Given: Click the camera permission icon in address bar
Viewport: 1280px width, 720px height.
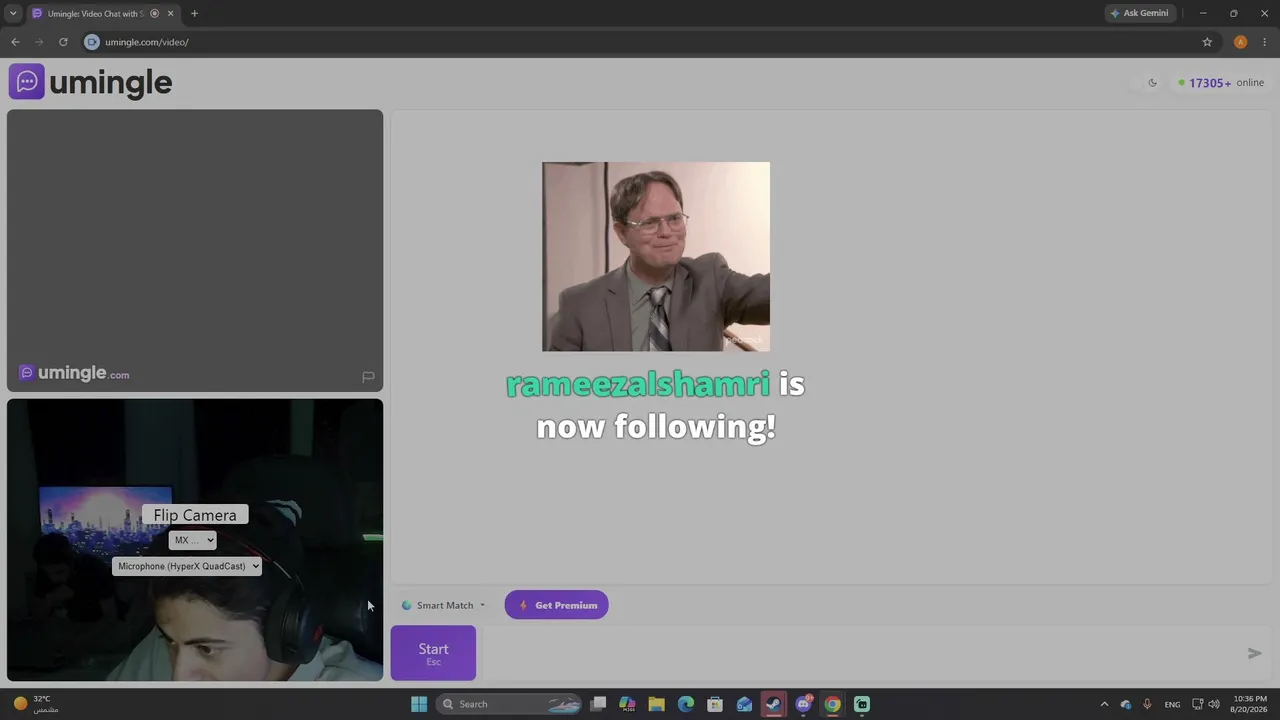Looking at the screenshot, I should click(x=92, y=42).
